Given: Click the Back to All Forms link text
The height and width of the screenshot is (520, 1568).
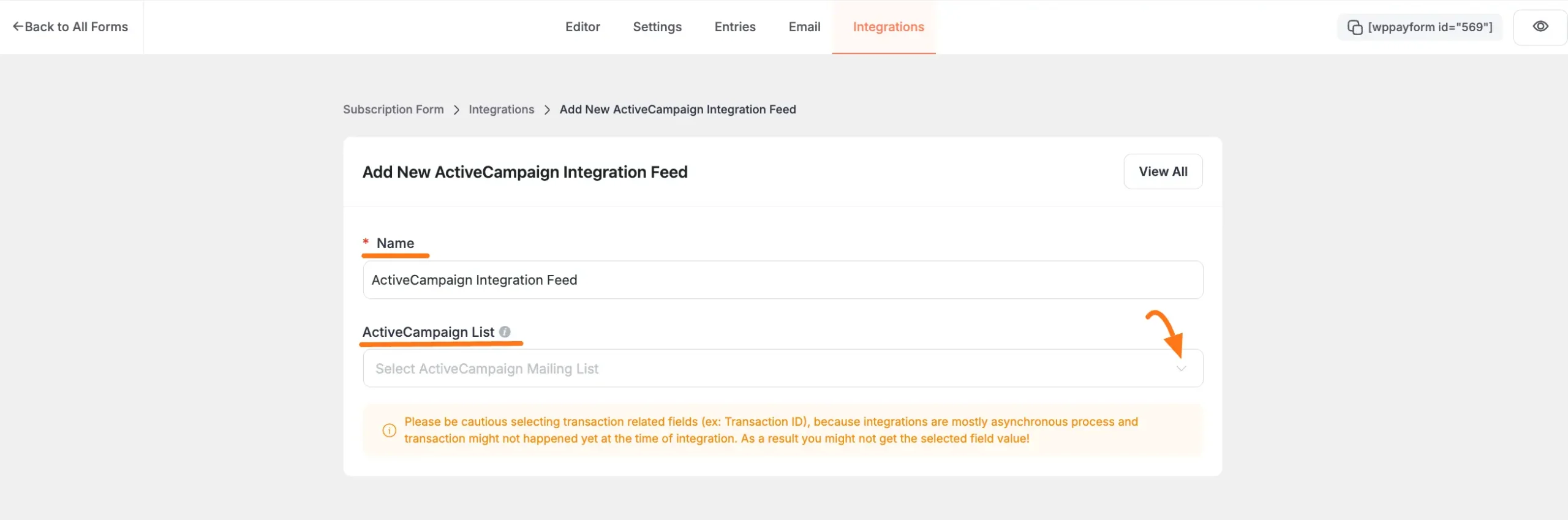Looking at the screenshot, I should pos(76,27).
